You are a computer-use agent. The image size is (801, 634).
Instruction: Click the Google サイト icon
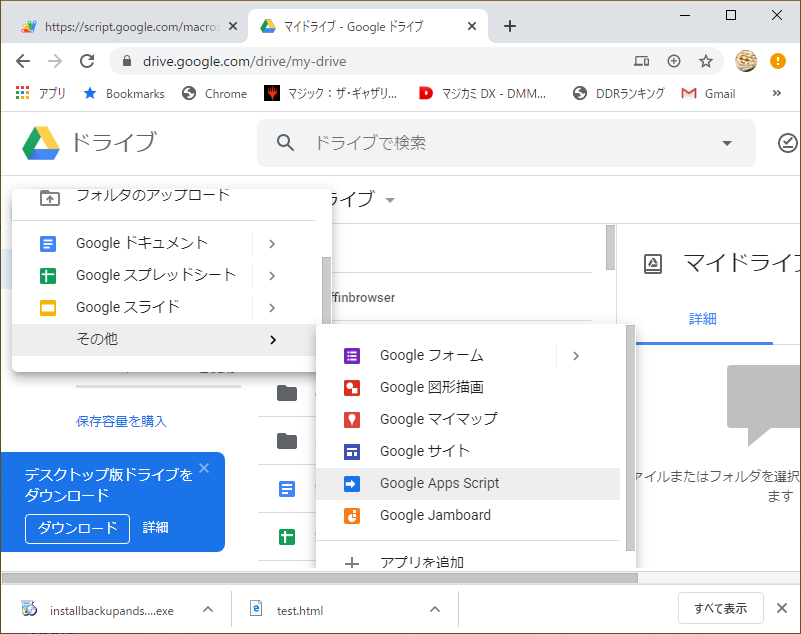click(x=352, y=452)
